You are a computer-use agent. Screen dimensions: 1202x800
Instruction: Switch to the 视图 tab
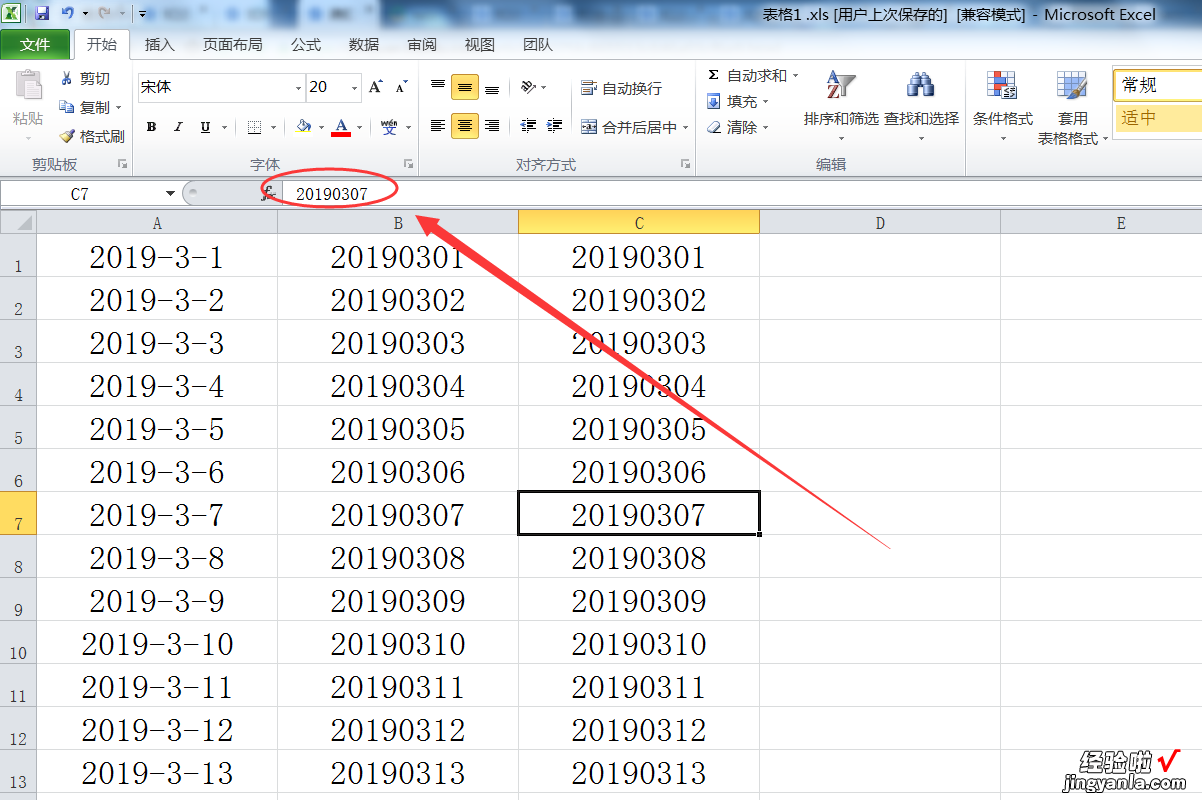click(x=480, y=45)
